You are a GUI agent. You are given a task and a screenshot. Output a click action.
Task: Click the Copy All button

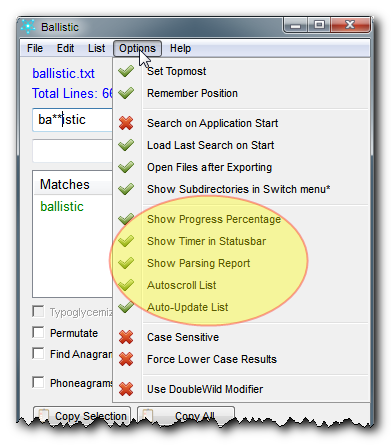click(x=186, y=416)
